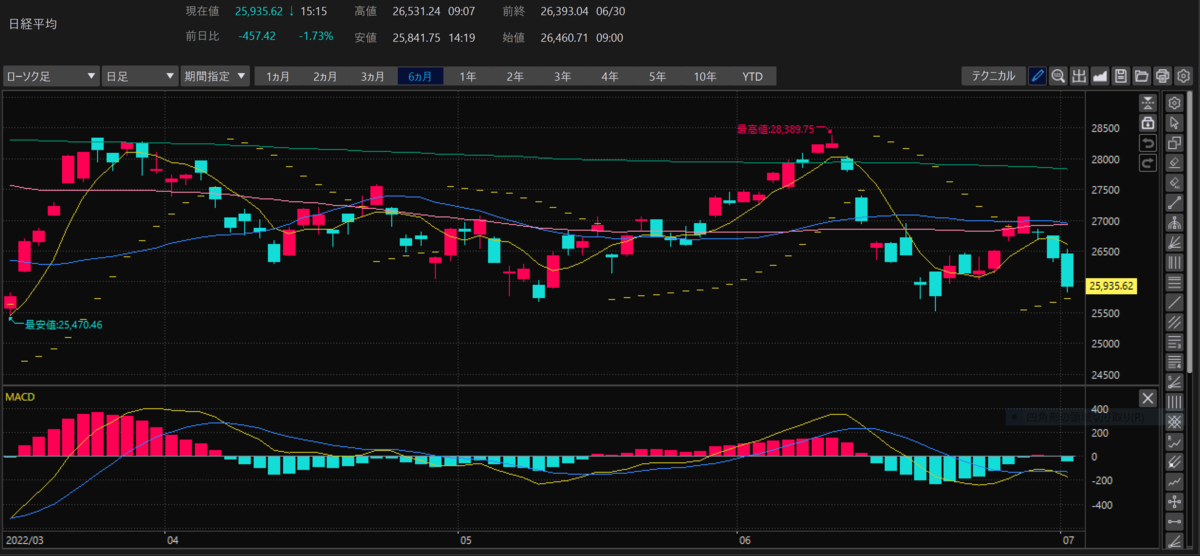Switch to the YTD range tab
Screen dimensions: 1200x556
coord(752,76)
